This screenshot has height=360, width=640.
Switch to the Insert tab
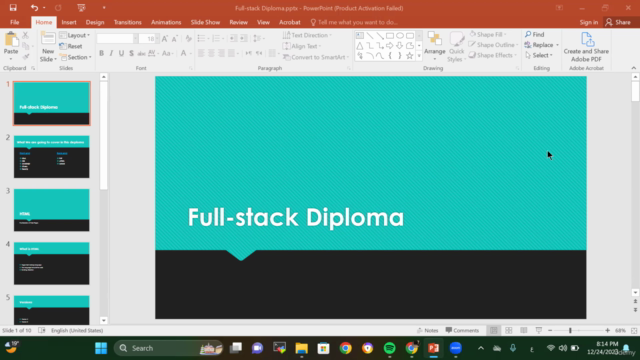(x=69, y=22)
